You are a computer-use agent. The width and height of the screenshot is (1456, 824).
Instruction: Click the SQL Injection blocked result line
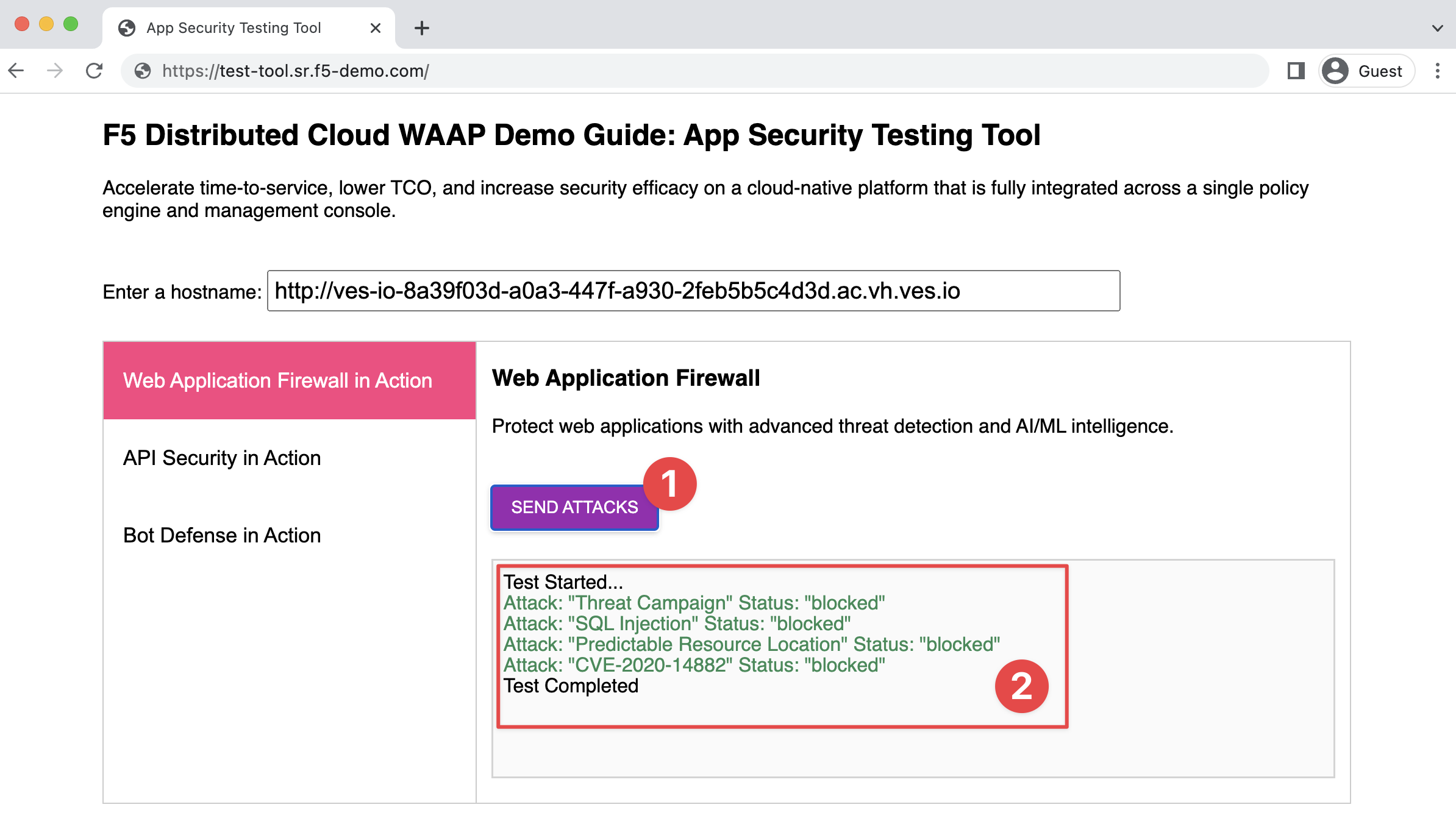pyautogui.click(x=677, y=623)
